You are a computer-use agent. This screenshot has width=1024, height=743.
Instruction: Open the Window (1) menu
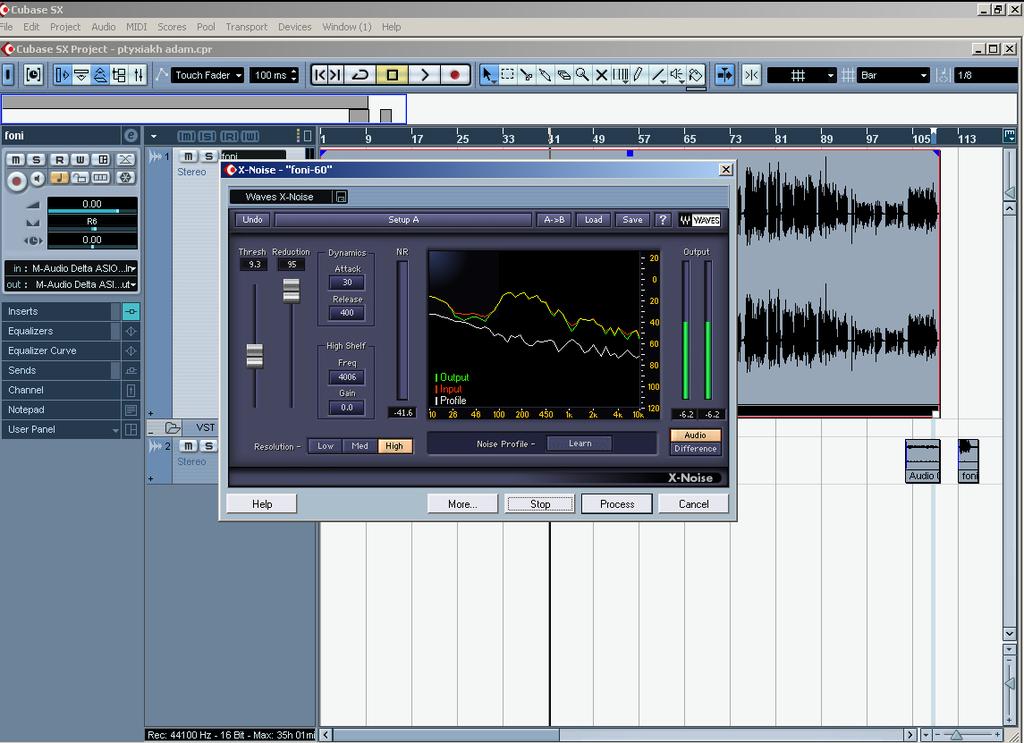coord(347,27)
